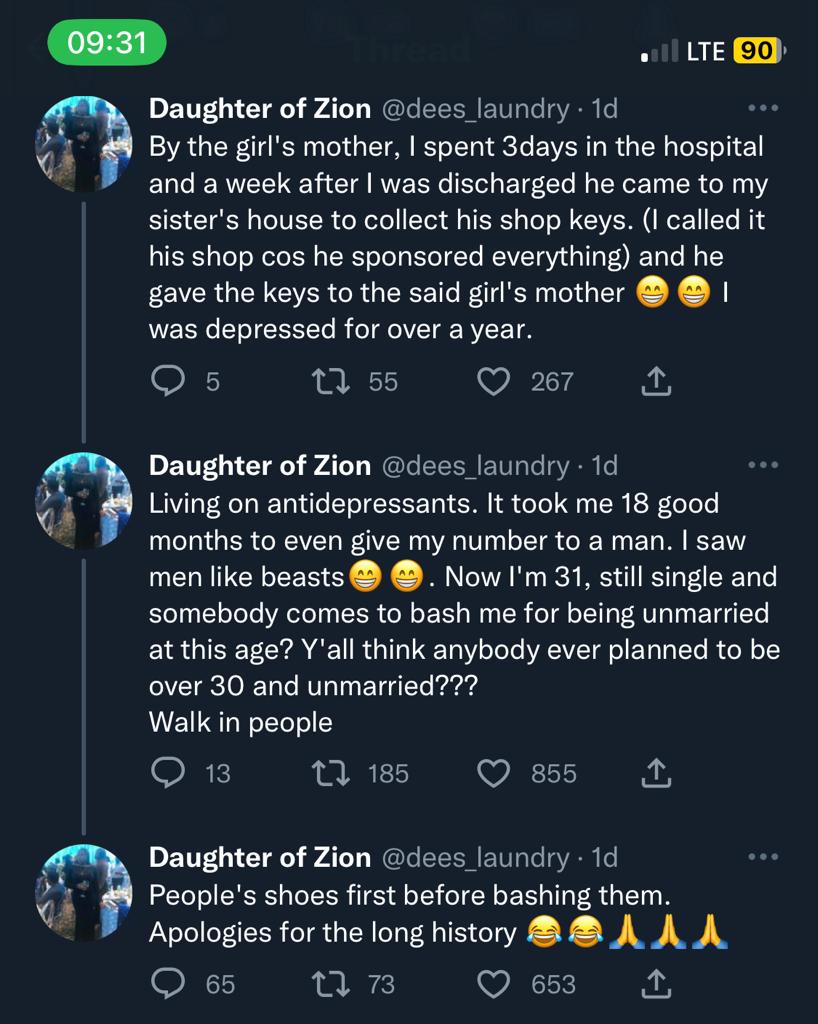The image size is (818, 1024).
Task: Tap the @dees_laundry handle on the second tweet
Action: (475, 466)
